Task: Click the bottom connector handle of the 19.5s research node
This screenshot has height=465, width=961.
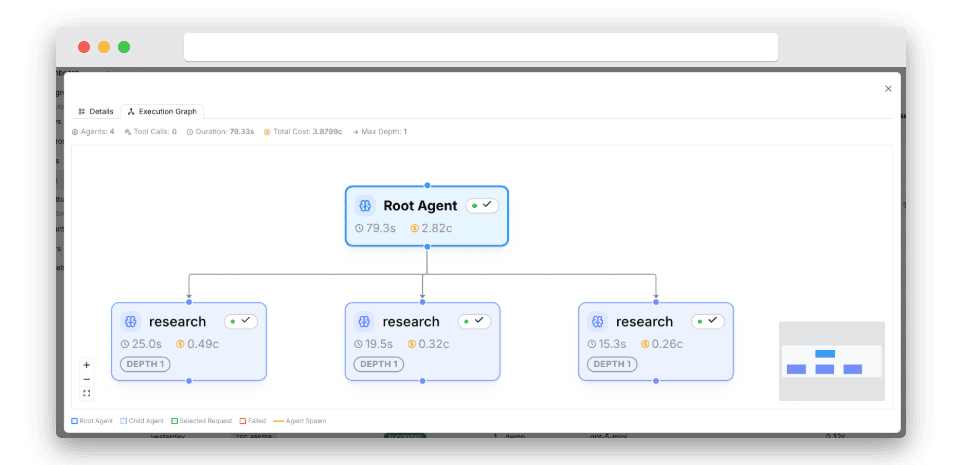Action: (422, 381)
